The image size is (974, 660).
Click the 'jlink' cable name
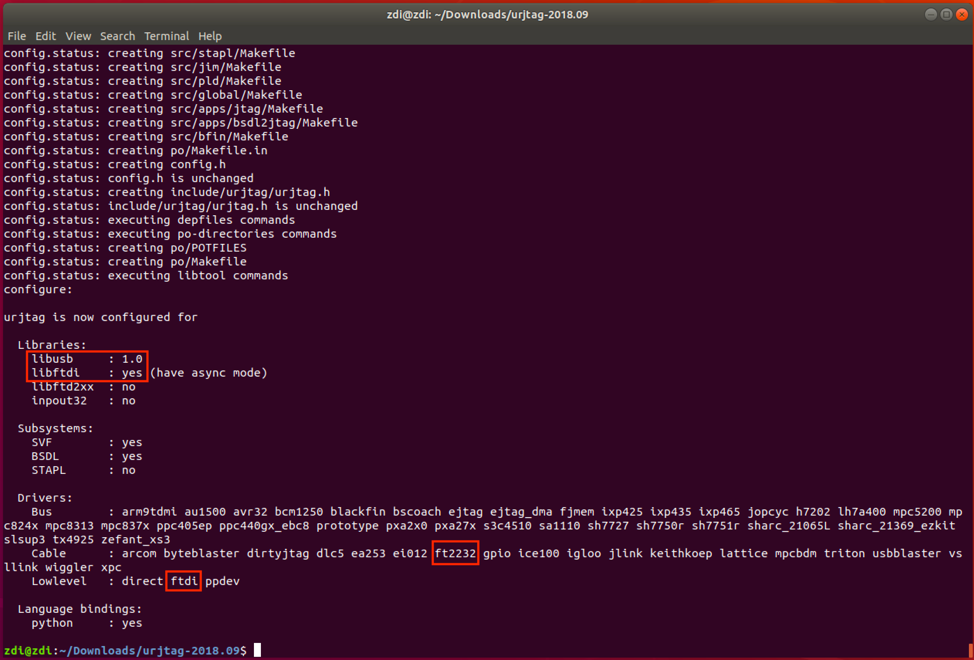pos(626,553)
